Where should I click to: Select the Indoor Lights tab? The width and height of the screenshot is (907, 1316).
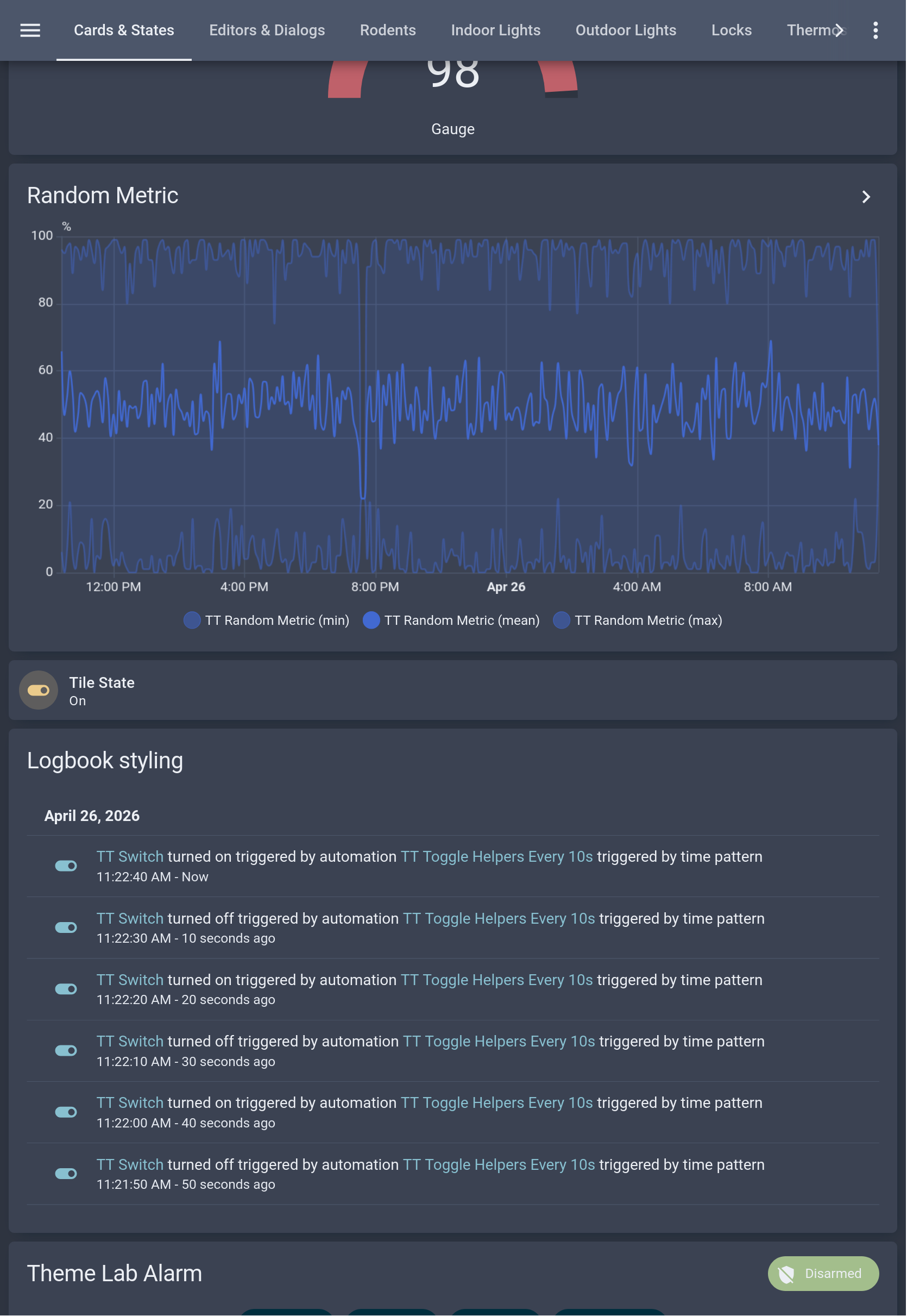tap(496, 30)
